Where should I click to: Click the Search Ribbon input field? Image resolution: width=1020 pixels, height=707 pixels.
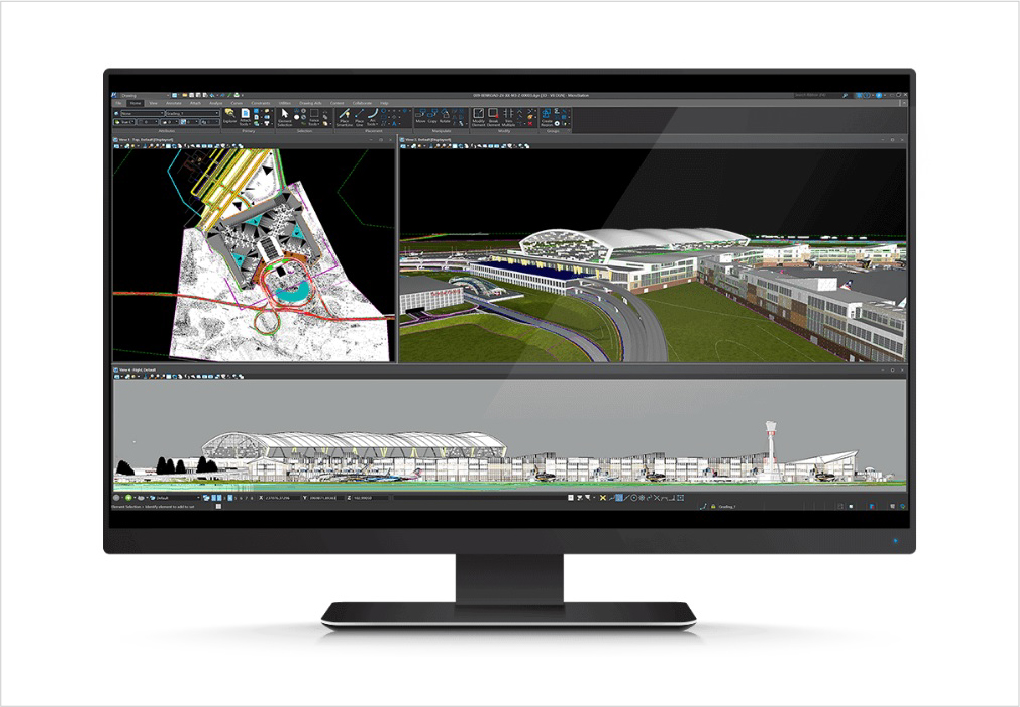pyautogui.click(x=815, y=95)
